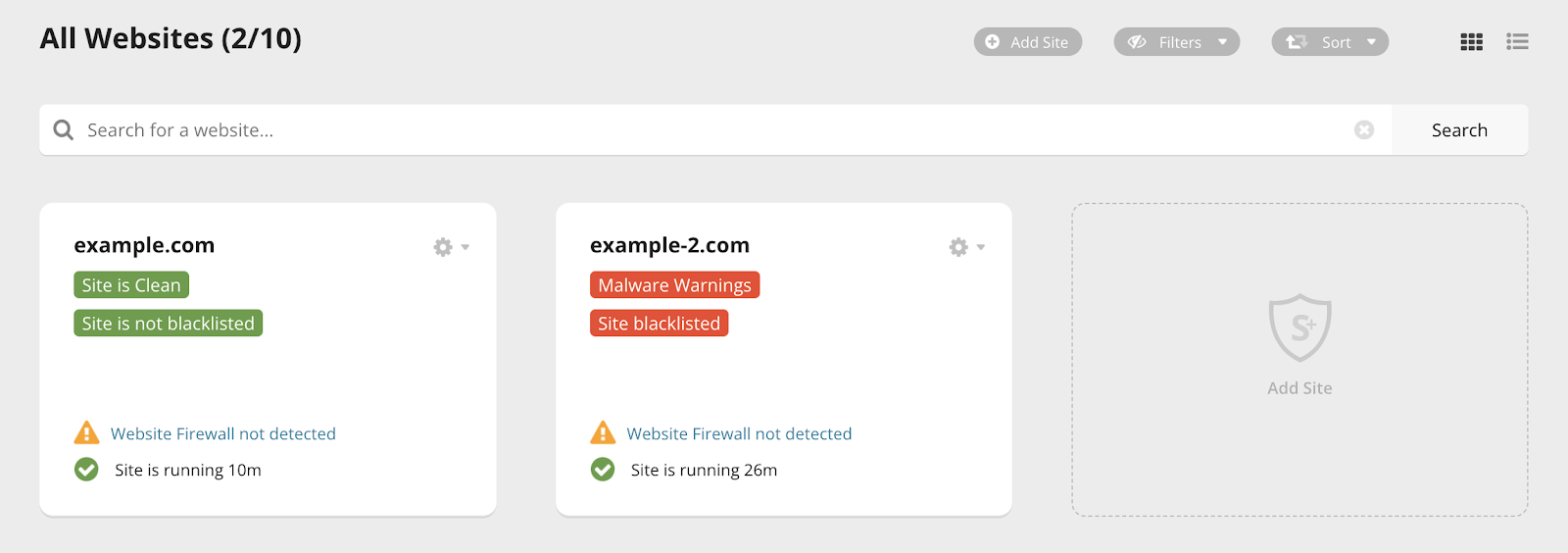This screenshot has width=1568, height=553.
Task: Switch to list view layout
Action: [1517, 42]
